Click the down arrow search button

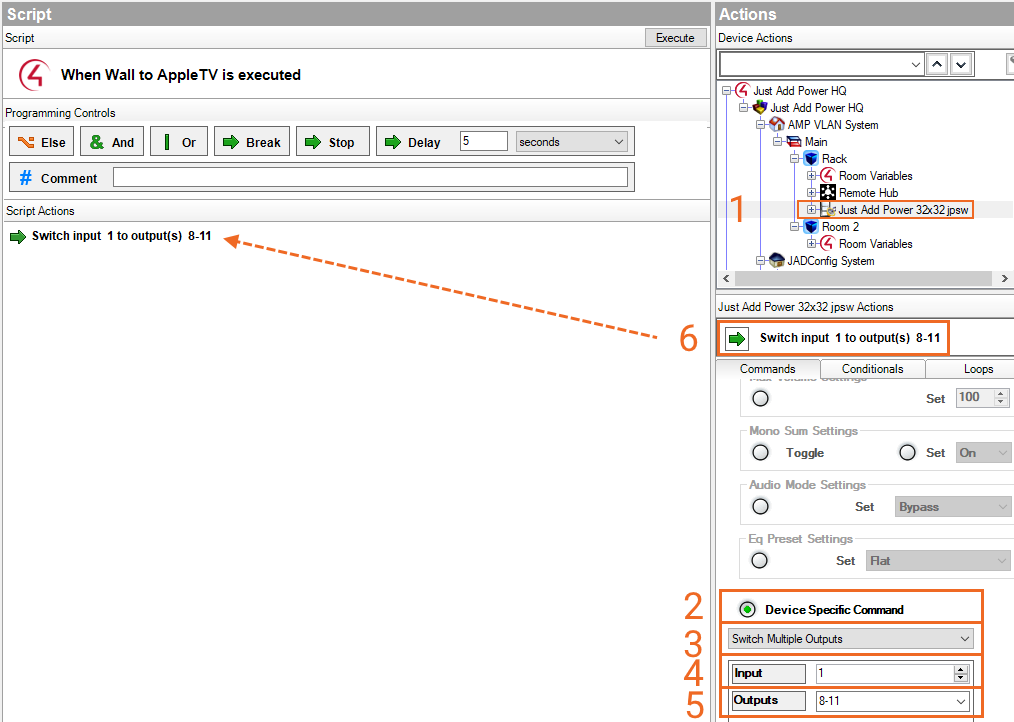pyautogui.click(x=961, y=64)
